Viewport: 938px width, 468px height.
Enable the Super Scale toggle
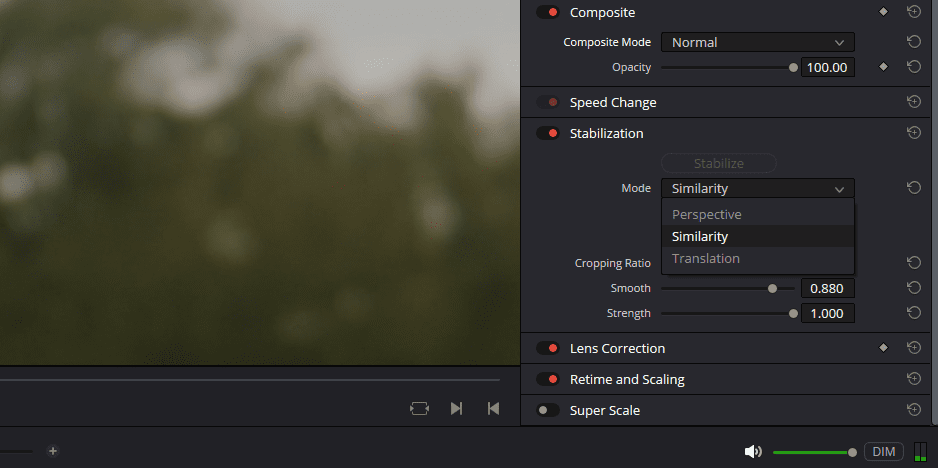click(547, 410)
